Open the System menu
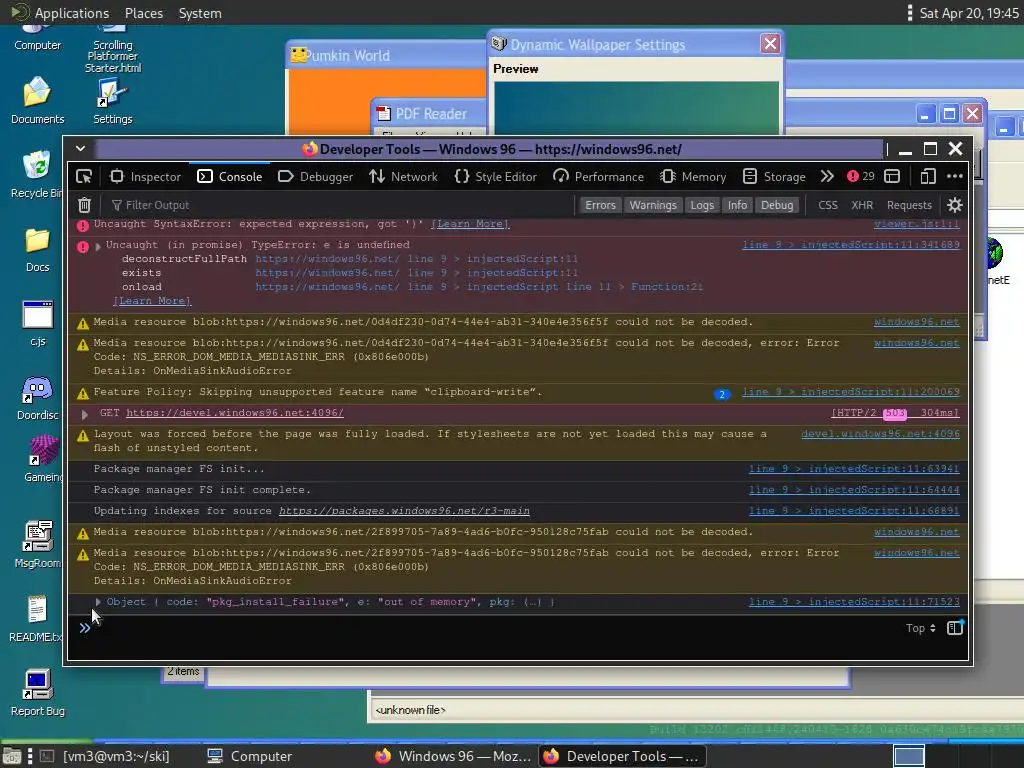The height and width of the screenshot is (768, 1024). [x=200, y=13]
